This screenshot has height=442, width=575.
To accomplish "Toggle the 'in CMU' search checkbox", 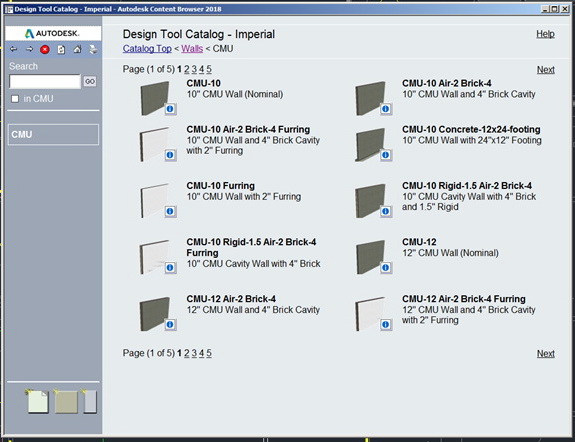I will (15, 99).
